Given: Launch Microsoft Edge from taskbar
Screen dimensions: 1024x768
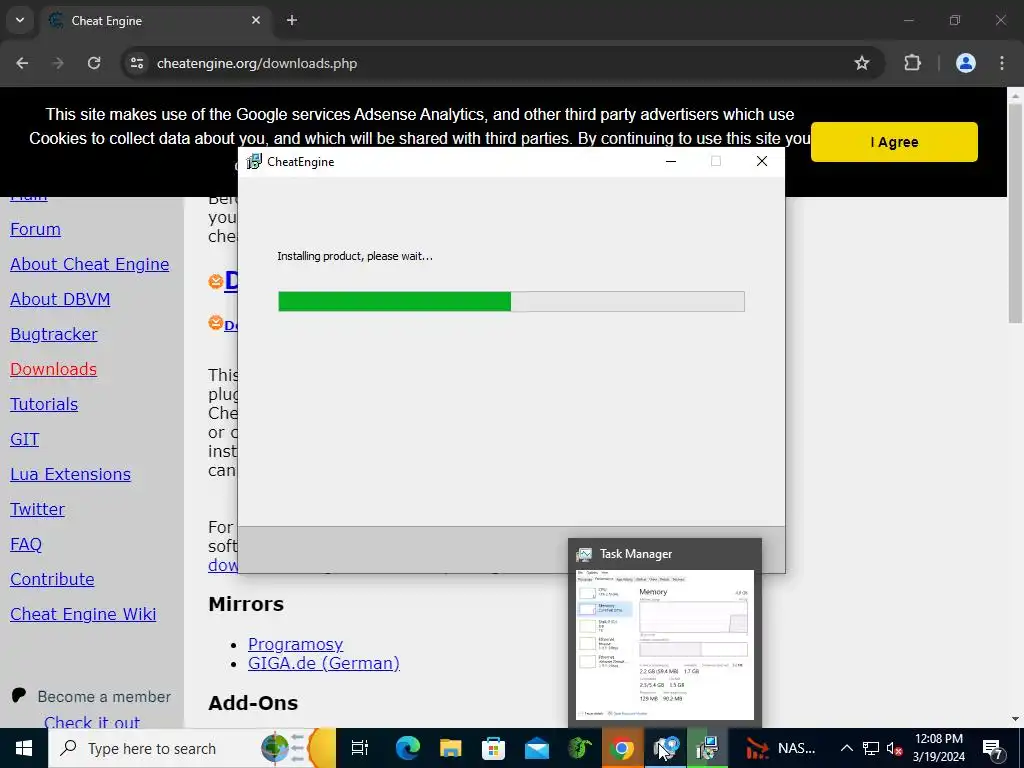Looking at the screenshot, I should (408, 748).
